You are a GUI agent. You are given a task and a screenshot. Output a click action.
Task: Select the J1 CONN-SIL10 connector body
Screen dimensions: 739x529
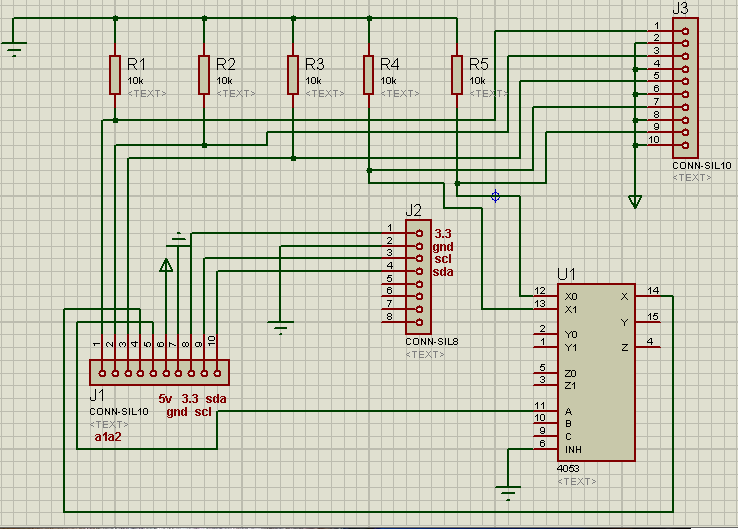pos(159,372)
